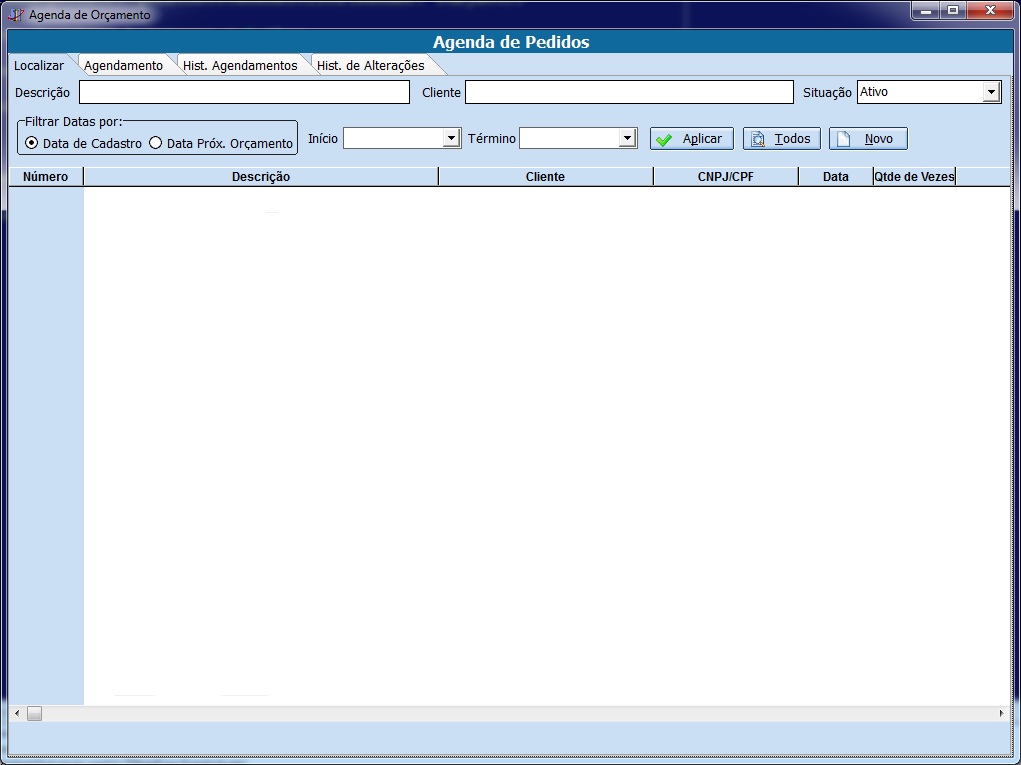Maximize the Agenda de Orçamento window
Image resolution: width=1021 pixels, height=765 pixels.
953,10
